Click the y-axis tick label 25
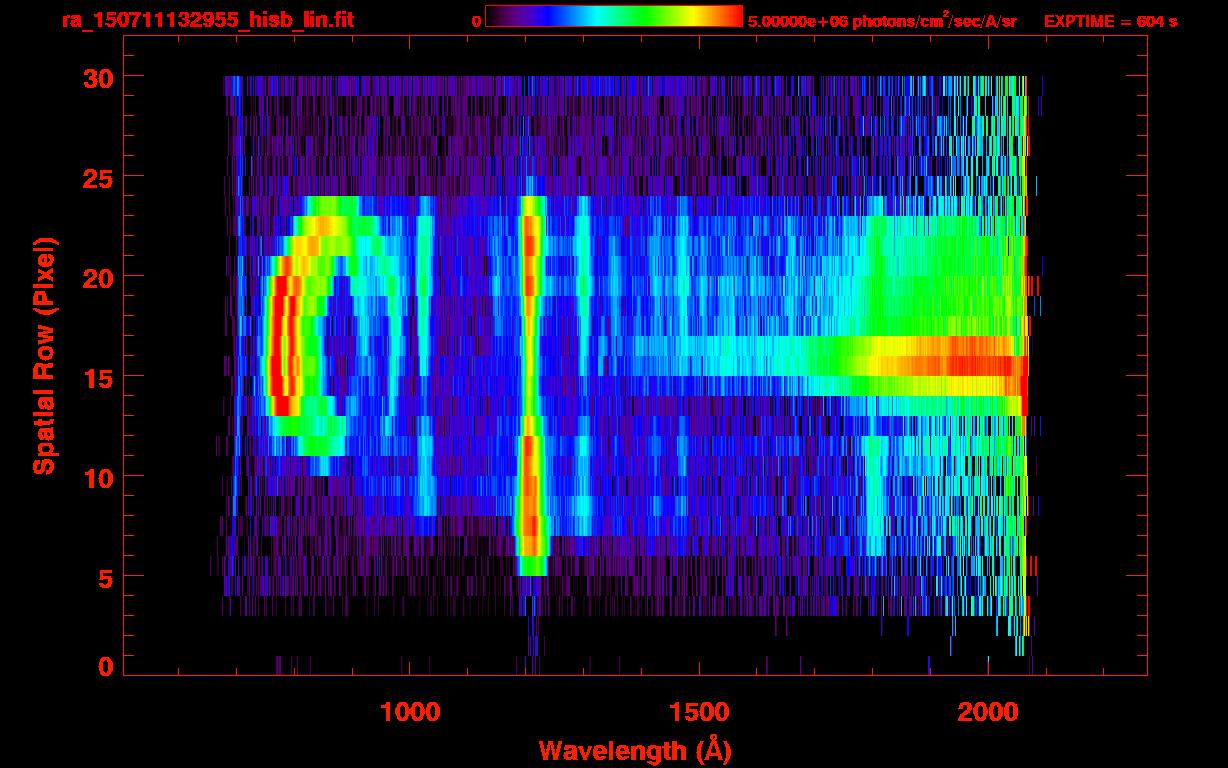This screenshot has width=1228, height=768. 96,177
